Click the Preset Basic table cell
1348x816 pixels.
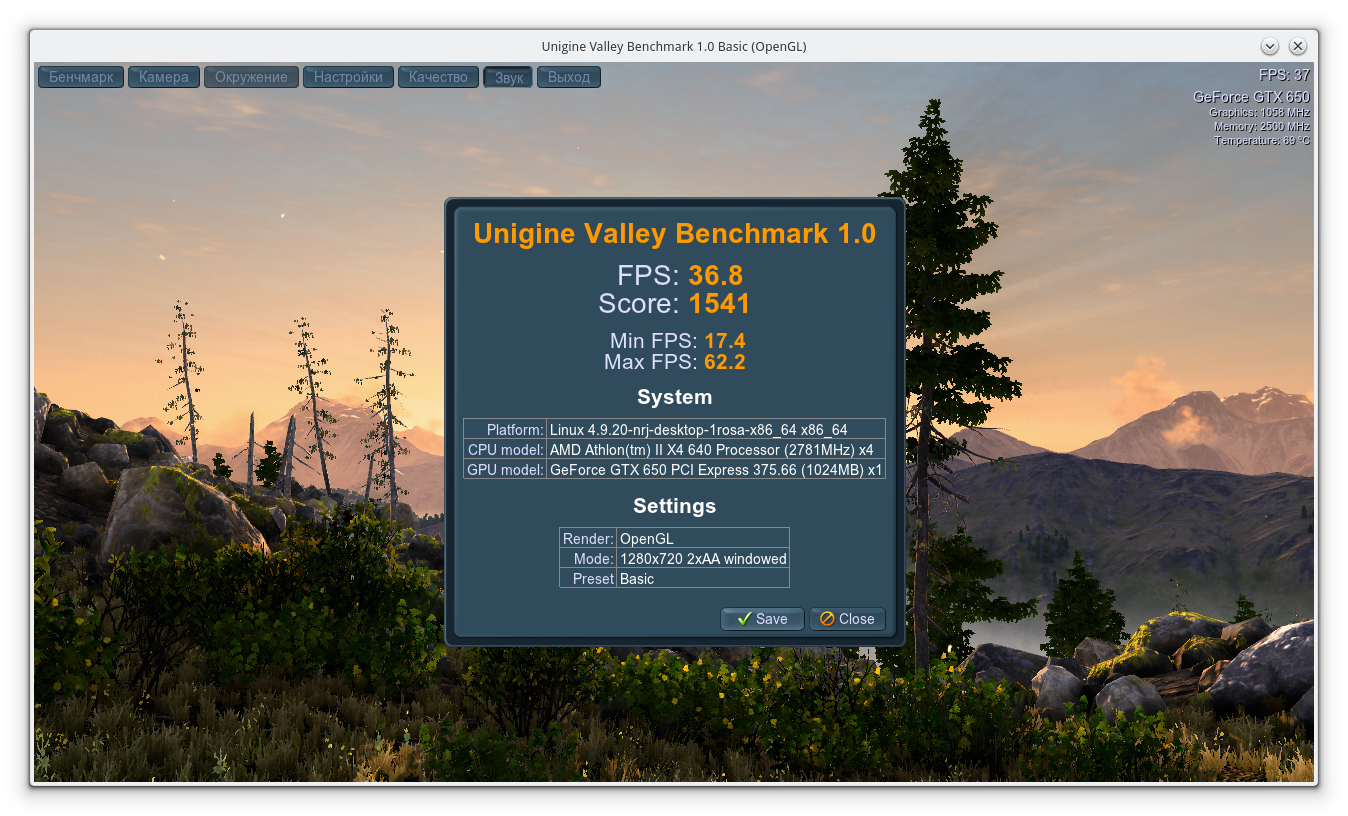pos(703,578)
